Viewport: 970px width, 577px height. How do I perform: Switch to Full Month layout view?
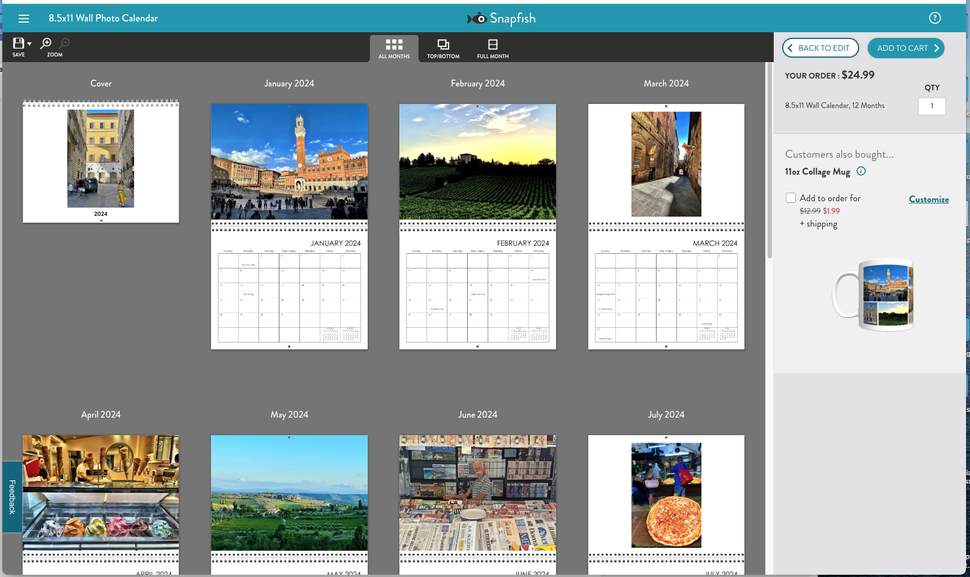[492, 47]
